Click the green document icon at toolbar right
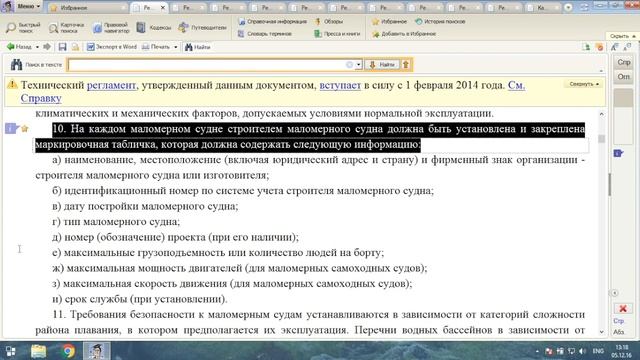The image size is (640, 360). click(x=586, y=47)
